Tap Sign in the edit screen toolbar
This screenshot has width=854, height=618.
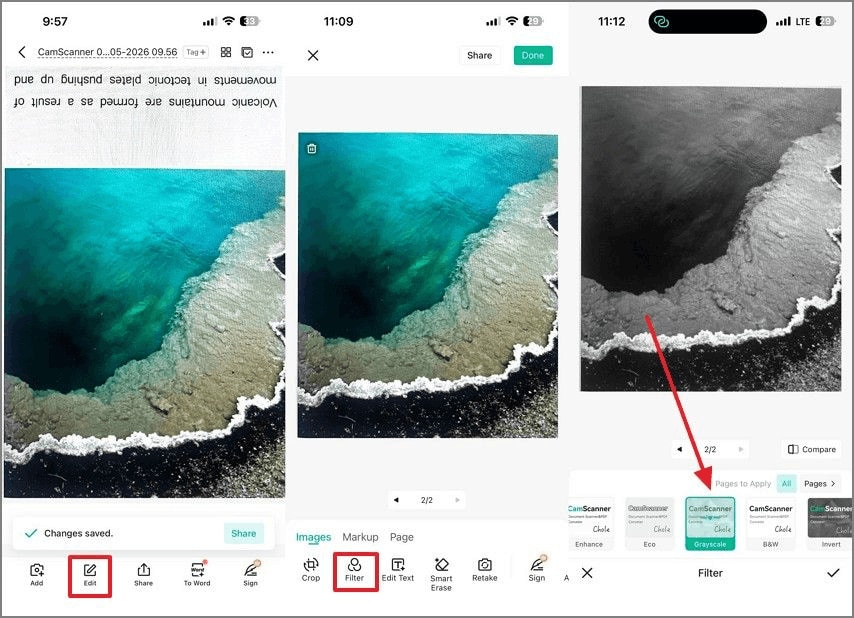536,569
